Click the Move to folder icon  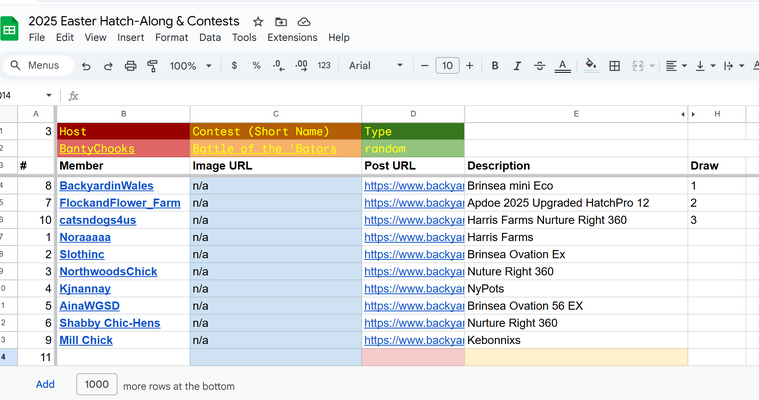pos(281,22)
